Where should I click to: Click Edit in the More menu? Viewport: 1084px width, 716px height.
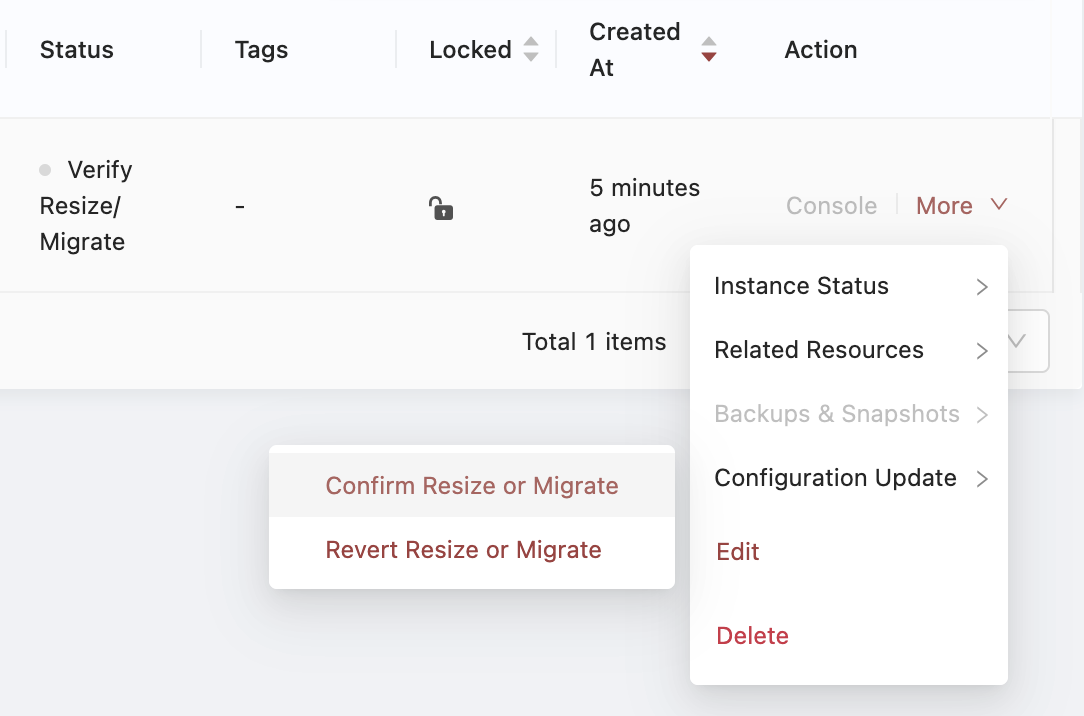[738, 552]
